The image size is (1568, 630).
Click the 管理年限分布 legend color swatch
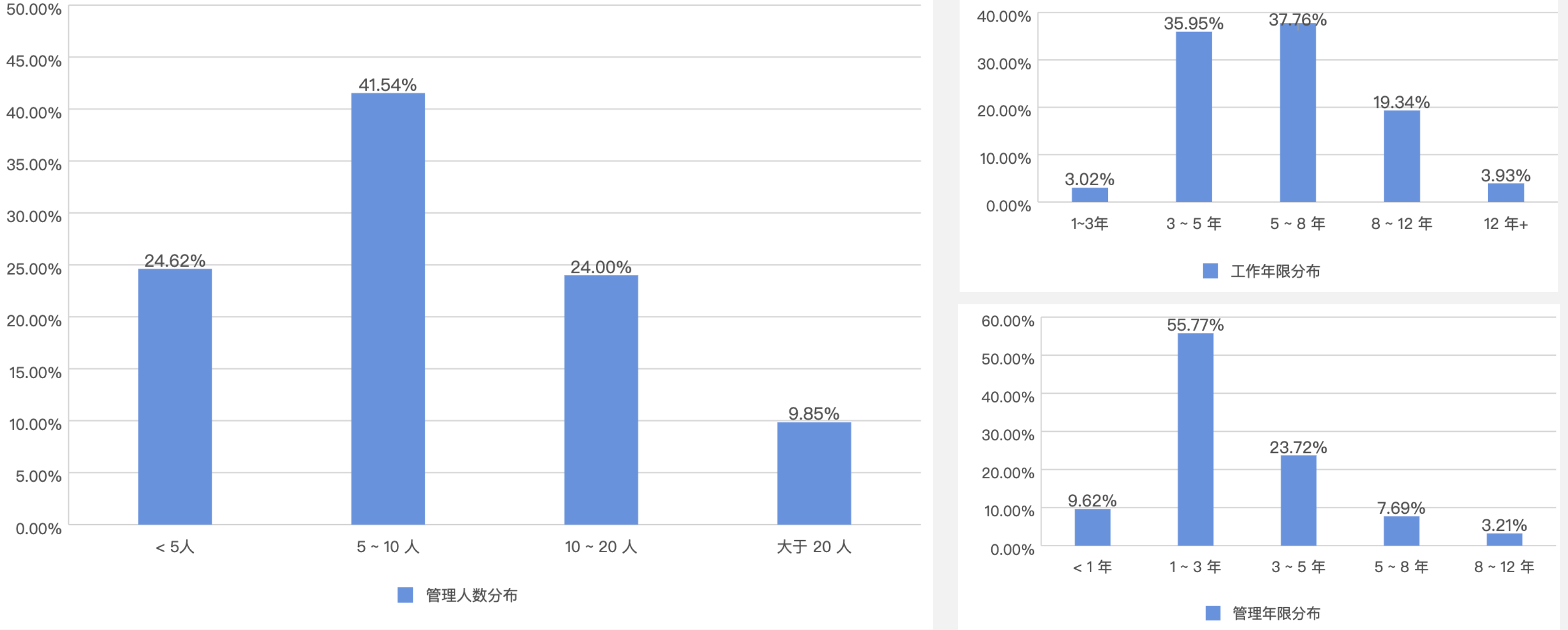click(x=1212, y=613)
